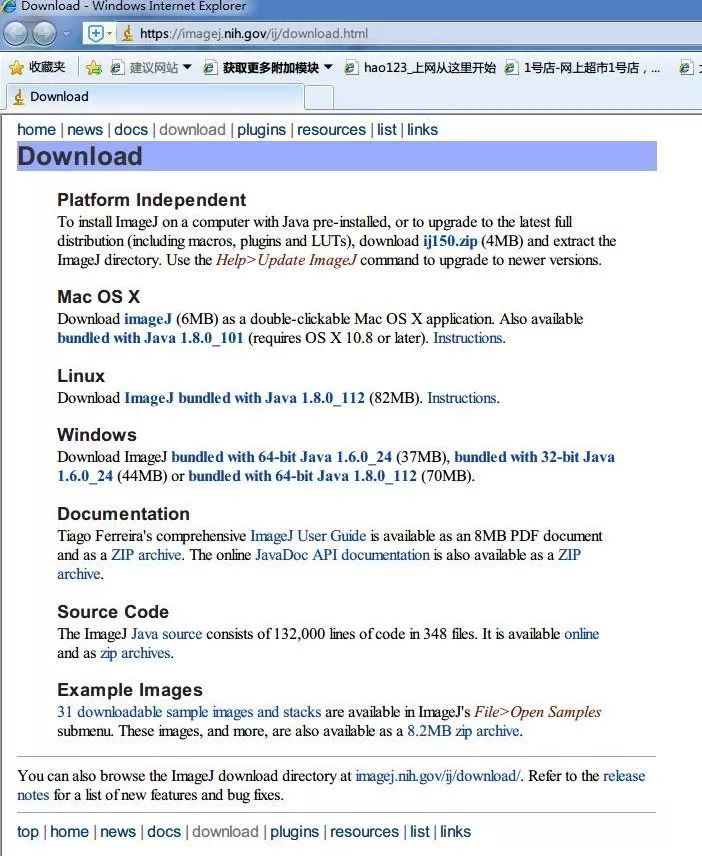Viewport: 702px width, 856px height.
Task: Open list in the top navigation
Action: (386, 130)
